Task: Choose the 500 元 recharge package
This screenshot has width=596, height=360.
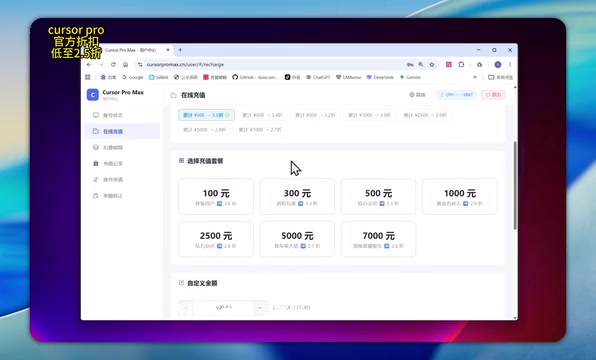Action: [379, 197]
